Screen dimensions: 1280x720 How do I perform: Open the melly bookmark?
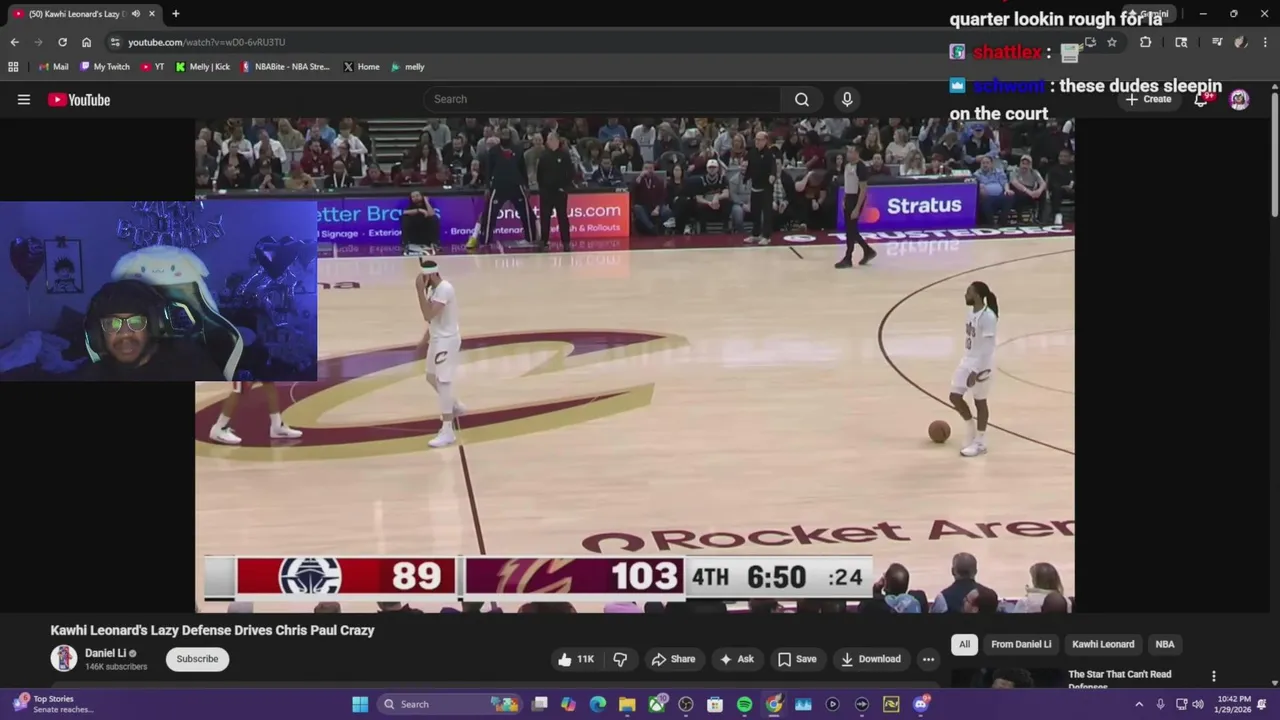(408, 67)
